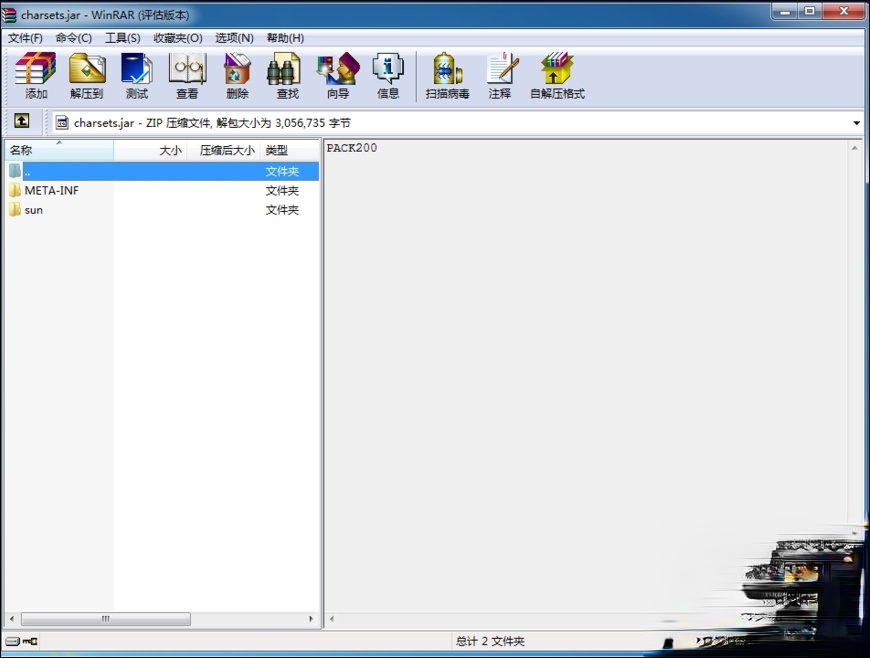This screenshot has width=870, height=658.
Task: Sort by the 名称 column header
Action: pyautogui.click(x=22, y=150)
